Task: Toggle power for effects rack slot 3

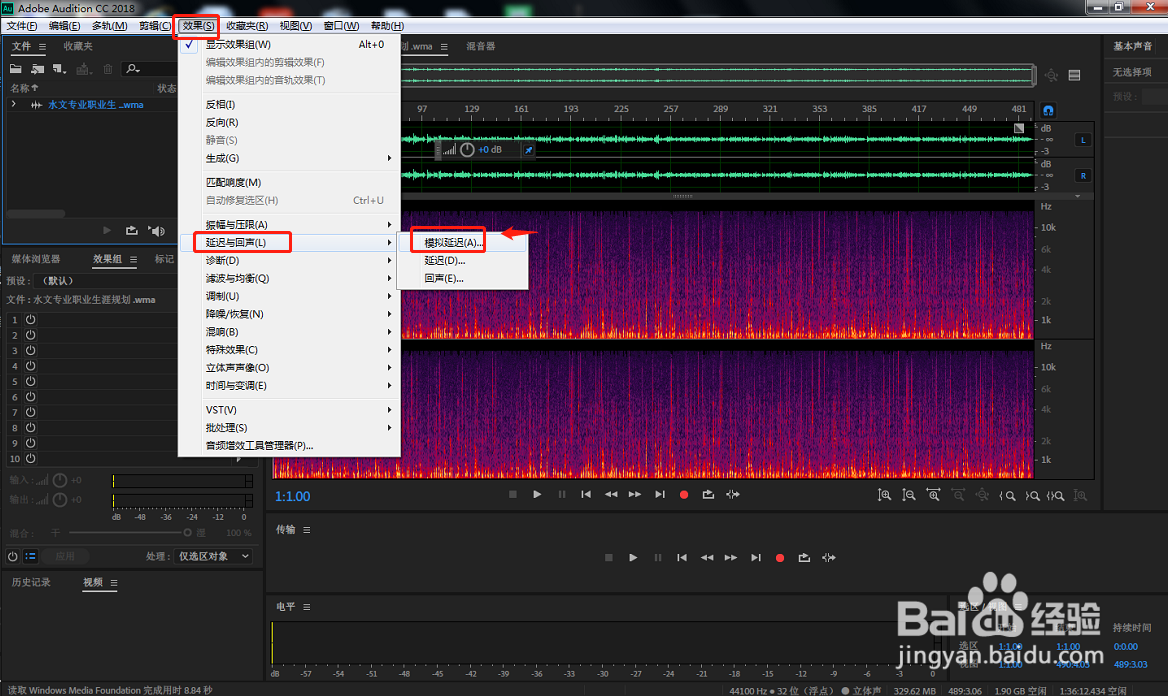Action: [31, 350]
